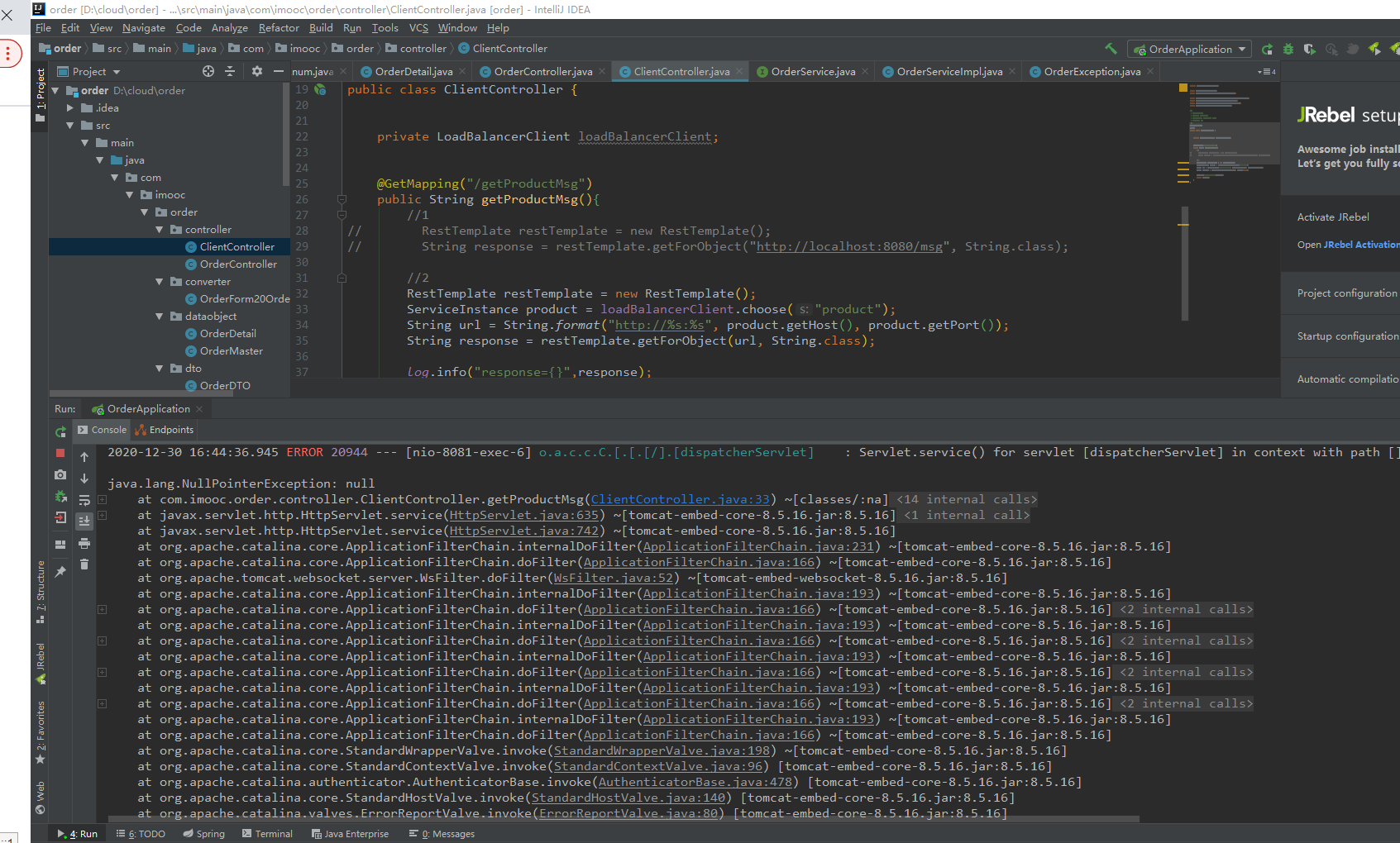Open Java Enterprise tool window
The height and width of the screenshot is (843, 1400).
click(x=350, y=834)
